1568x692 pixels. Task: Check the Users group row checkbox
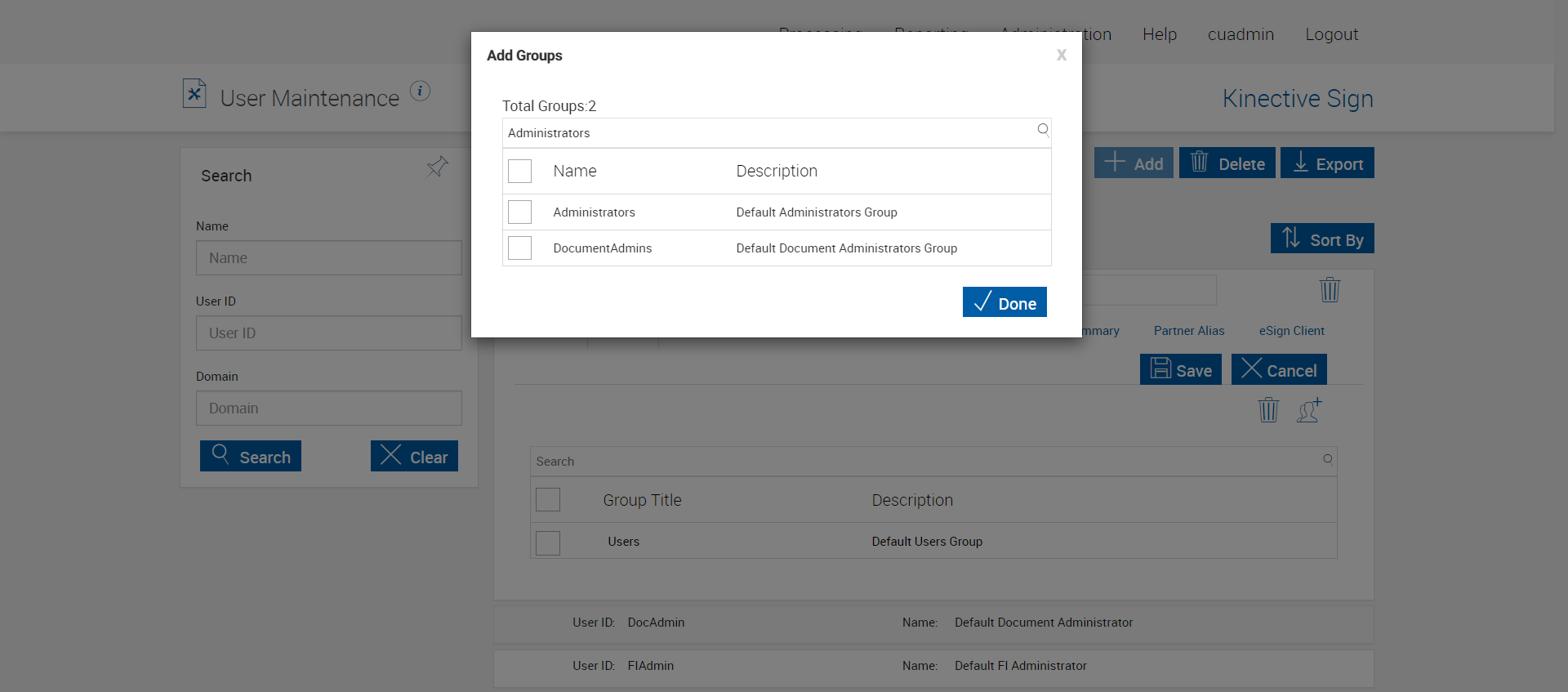pyautogui.click(x=548, y=542)
